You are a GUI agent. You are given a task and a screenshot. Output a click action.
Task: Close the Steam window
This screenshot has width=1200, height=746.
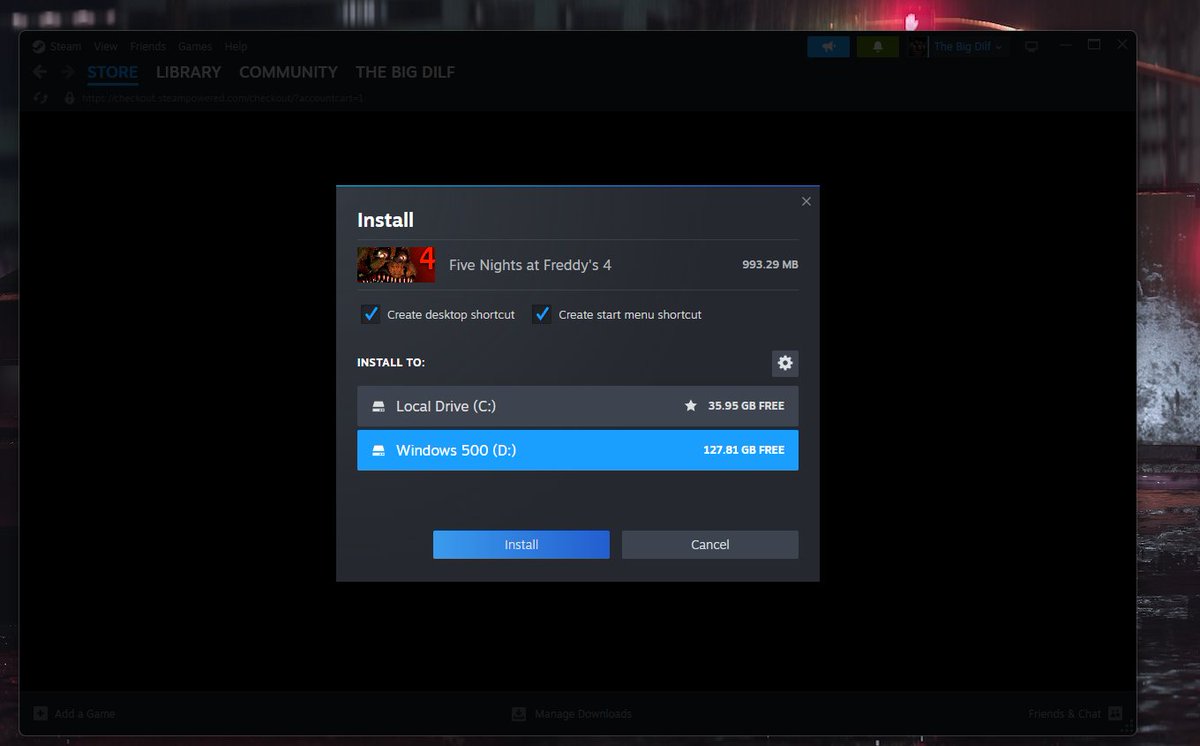pos(1123,45)
